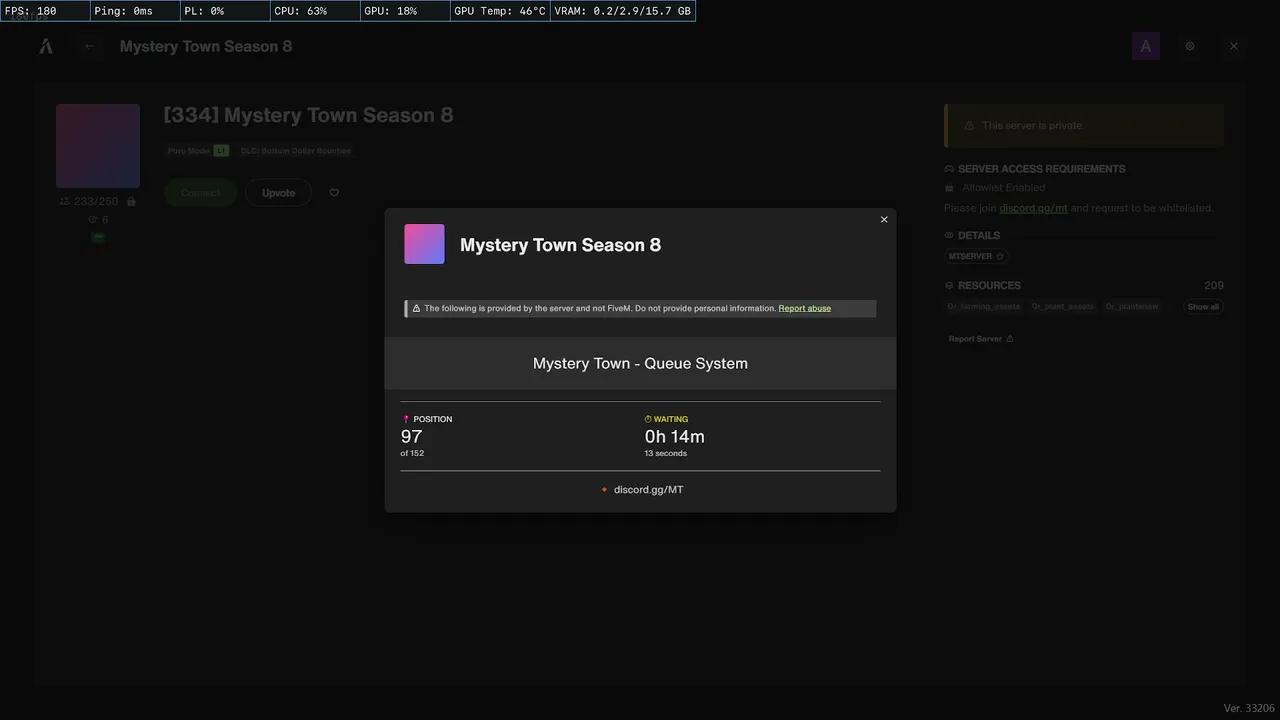Open the settings gear in top bar

tap(1190, 46)
